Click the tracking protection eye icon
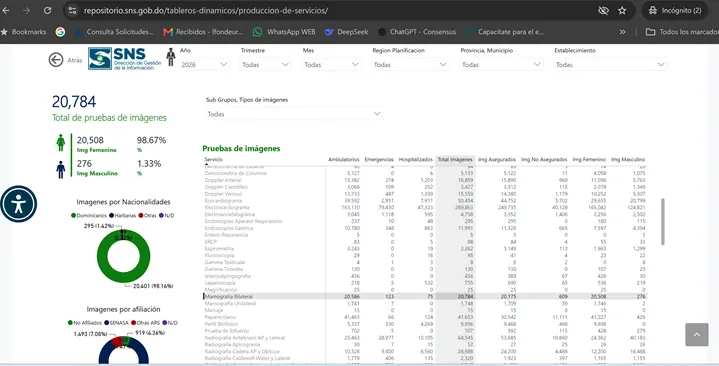This screenshot has height=366, width=719. click(603, 11)
